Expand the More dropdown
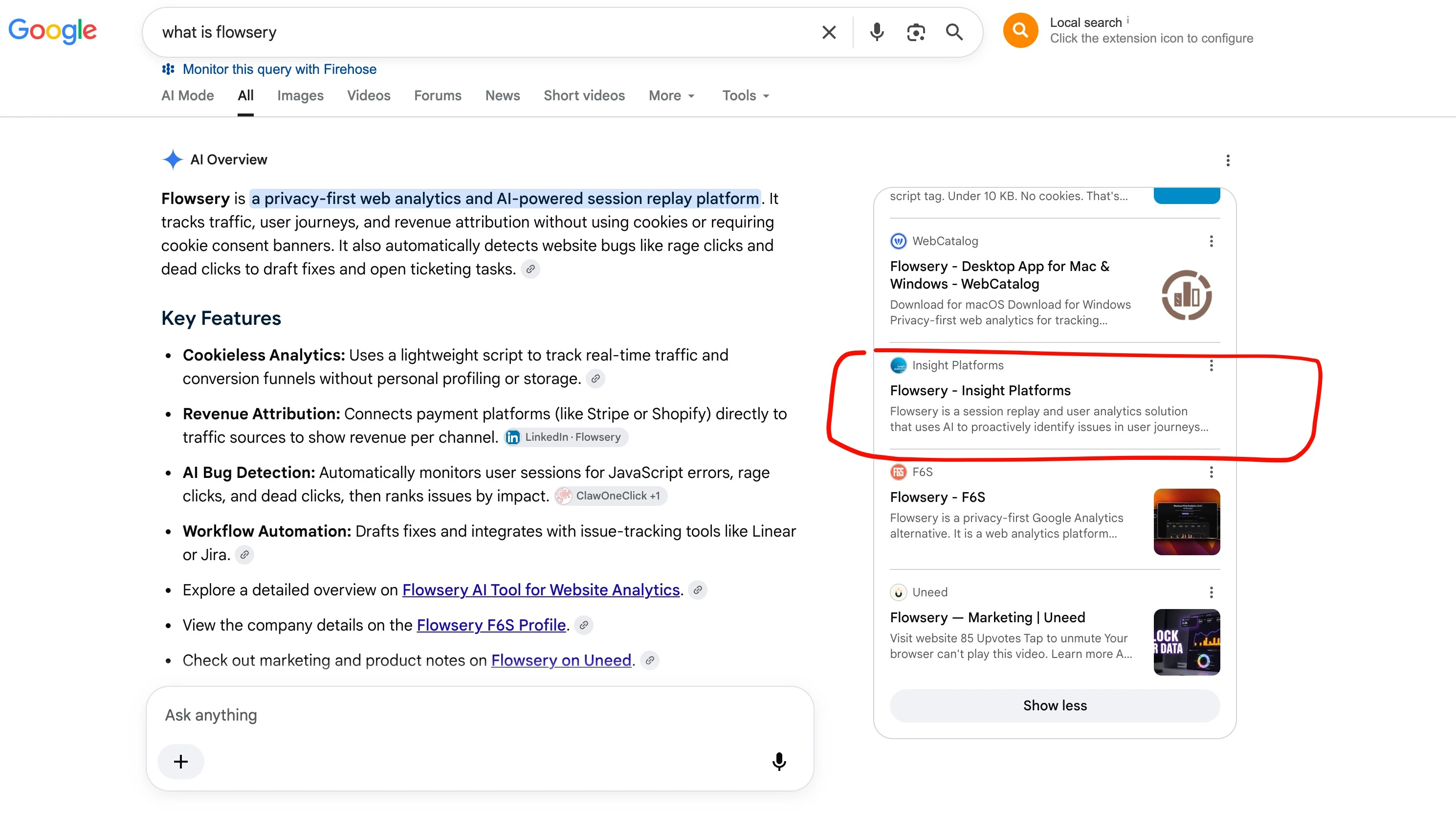Screen dimensions: 1456x814 pos(671,95)
